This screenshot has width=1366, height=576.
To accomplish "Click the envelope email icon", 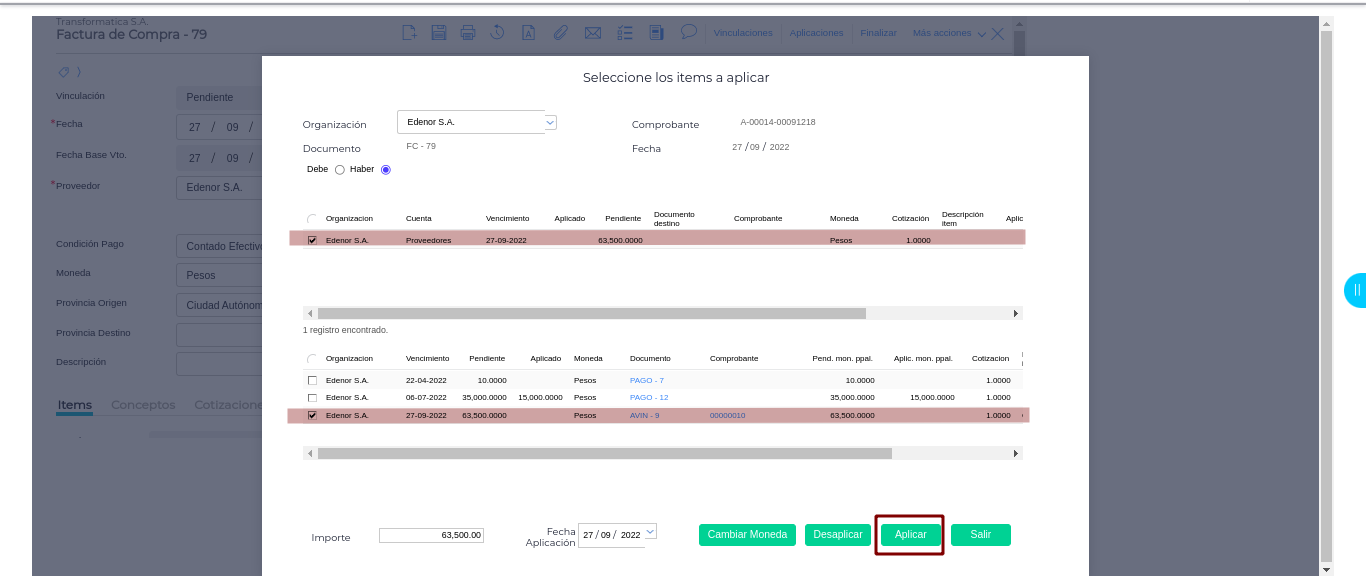I will pyautogui.click(x=592, y=33).
